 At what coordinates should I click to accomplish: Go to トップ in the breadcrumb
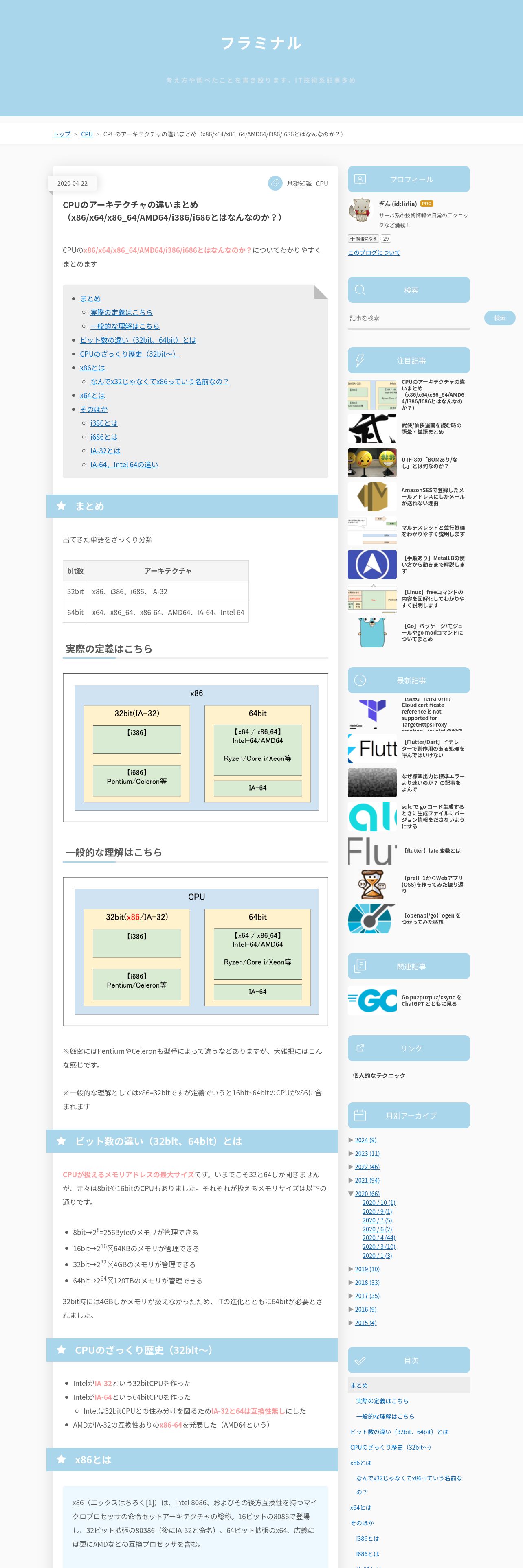point(62,134)
